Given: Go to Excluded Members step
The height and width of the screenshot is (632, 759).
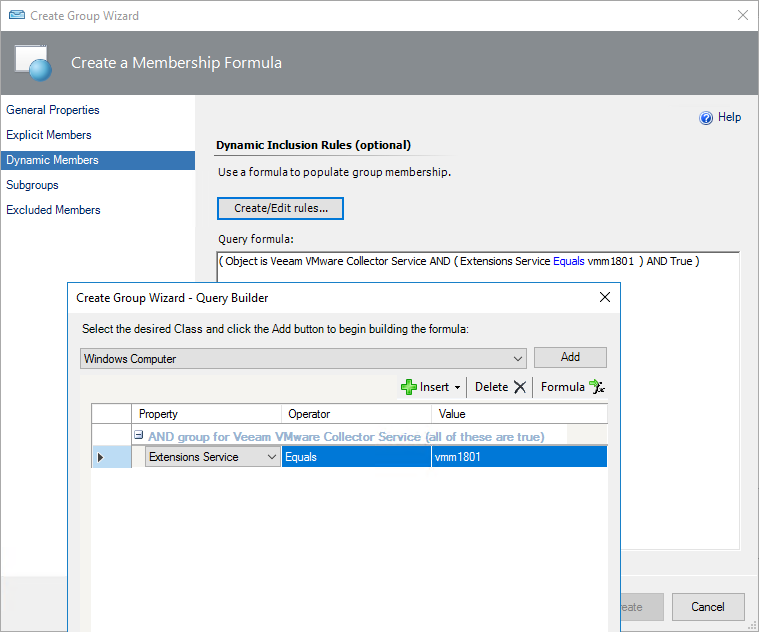Looking at the screenshot, I should (53, 210).
